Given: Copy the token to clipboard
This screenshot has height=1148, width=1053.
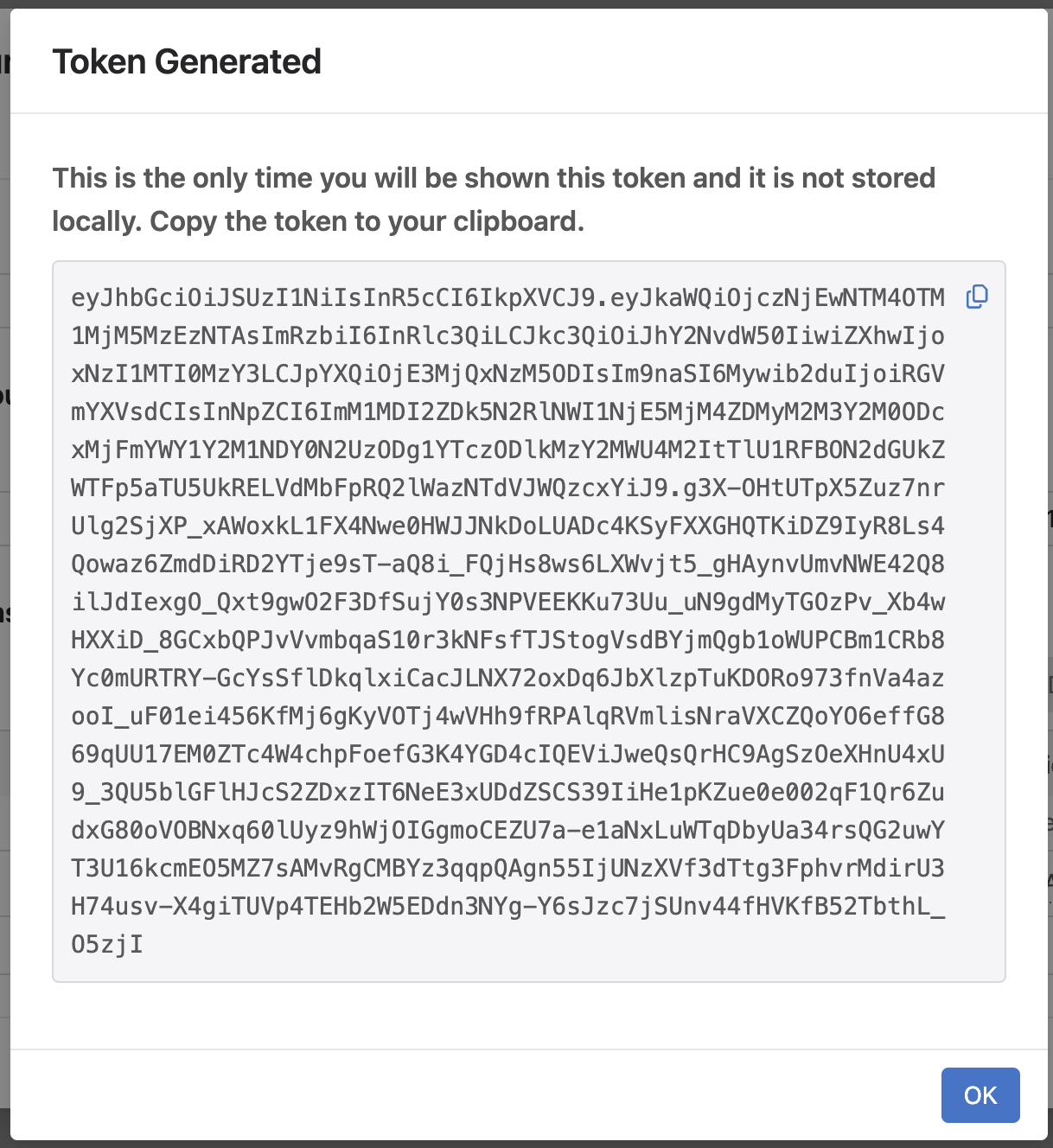Looking at the screenshot, I should pos(977,297).
